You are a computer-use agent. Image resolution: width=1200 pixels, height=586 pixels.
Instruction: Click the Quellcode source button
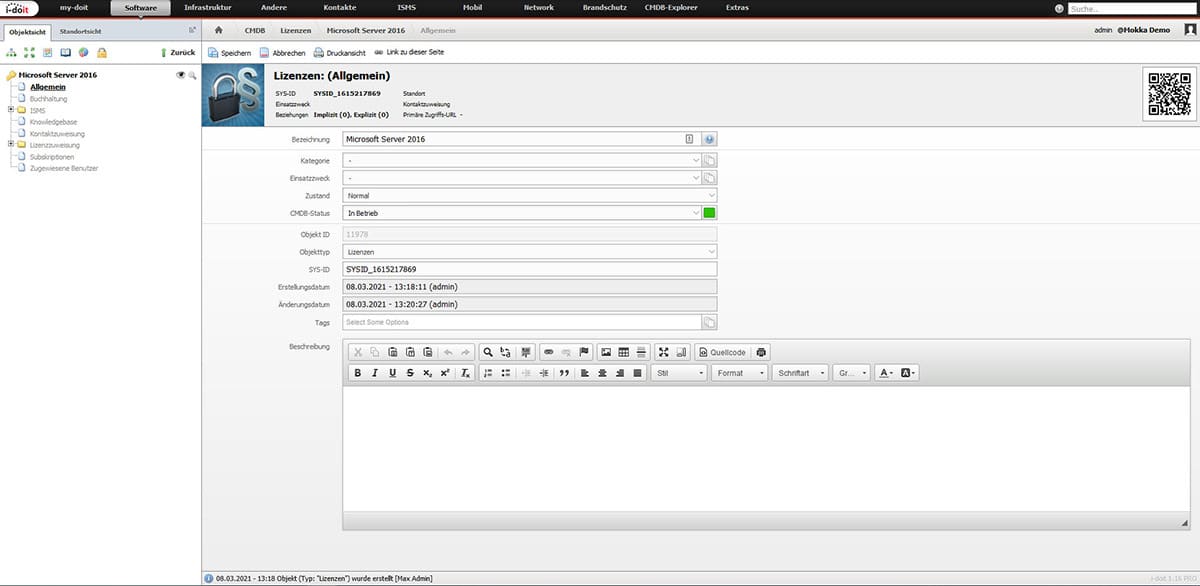tap(722, 352)
